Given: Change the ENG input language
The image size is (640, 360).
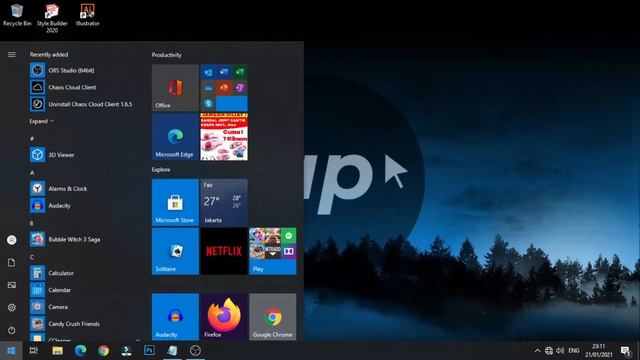Looking at the screenshot, I should [x=574, y=351].
